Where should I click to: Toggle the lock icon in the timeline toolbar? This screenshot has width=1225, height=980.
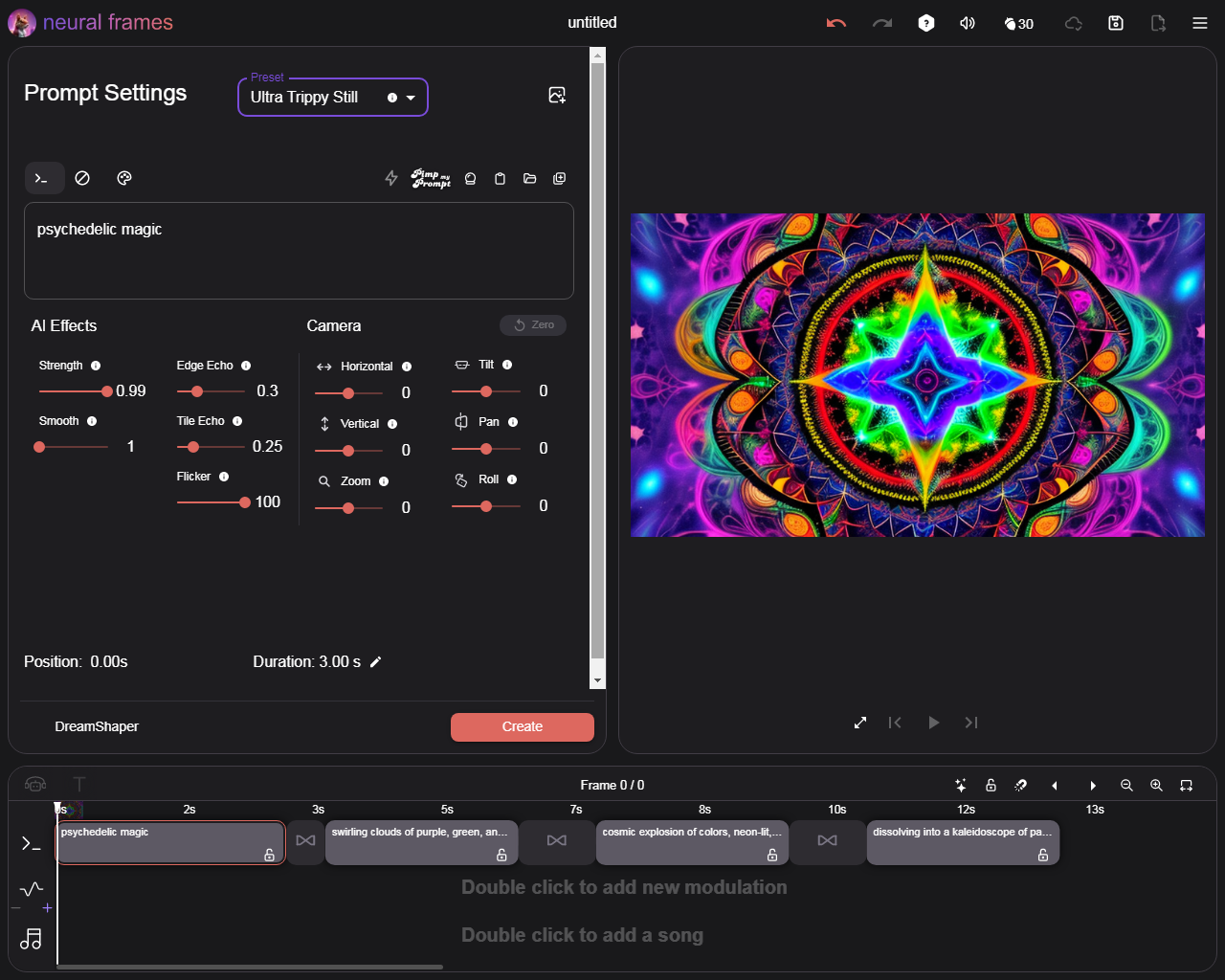coord(991,785)
